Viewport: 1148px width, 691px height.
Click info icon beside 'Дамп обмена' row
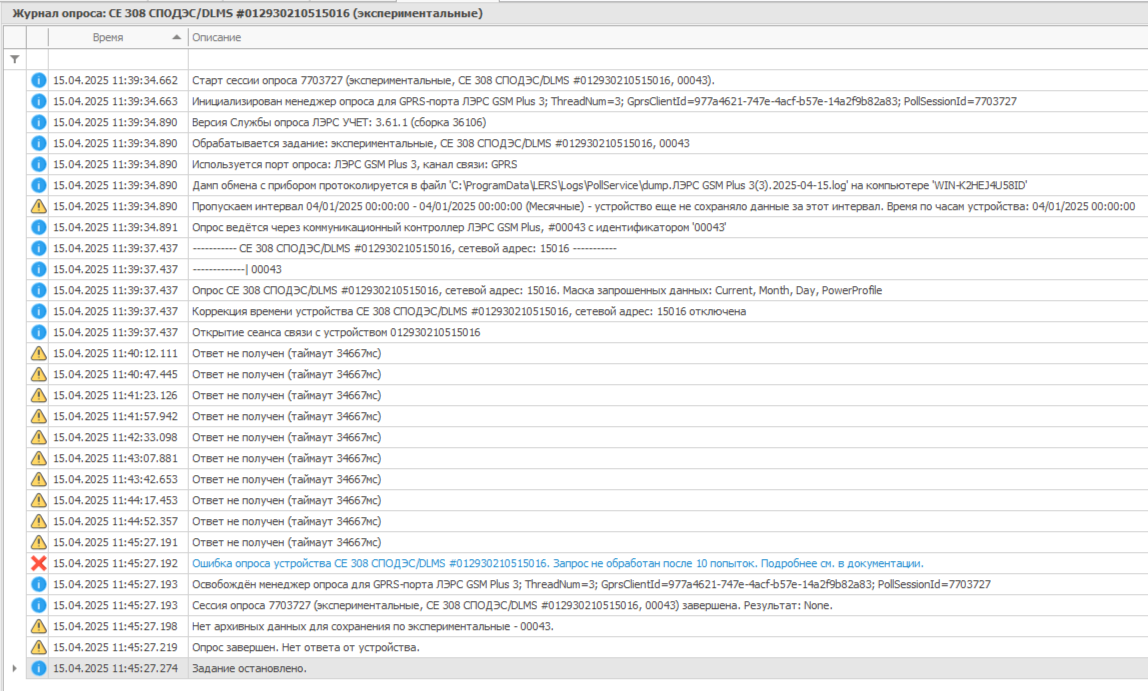(38, 186)
